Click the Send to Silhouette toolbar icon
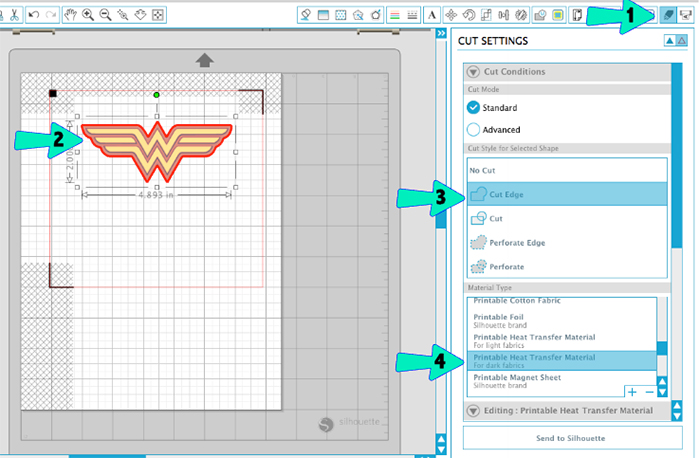Image resolution: width=700 pixels, height=458 pixels. click(x=685, y=15)
